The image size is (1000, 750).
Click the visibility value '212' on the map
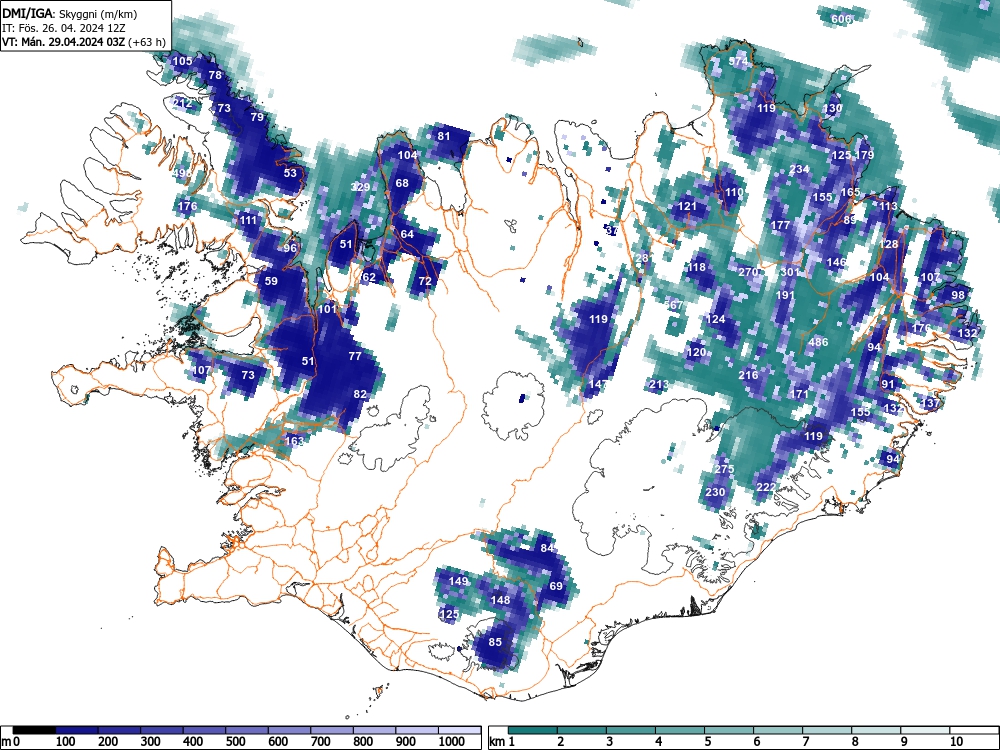click(x=182, y=103)
